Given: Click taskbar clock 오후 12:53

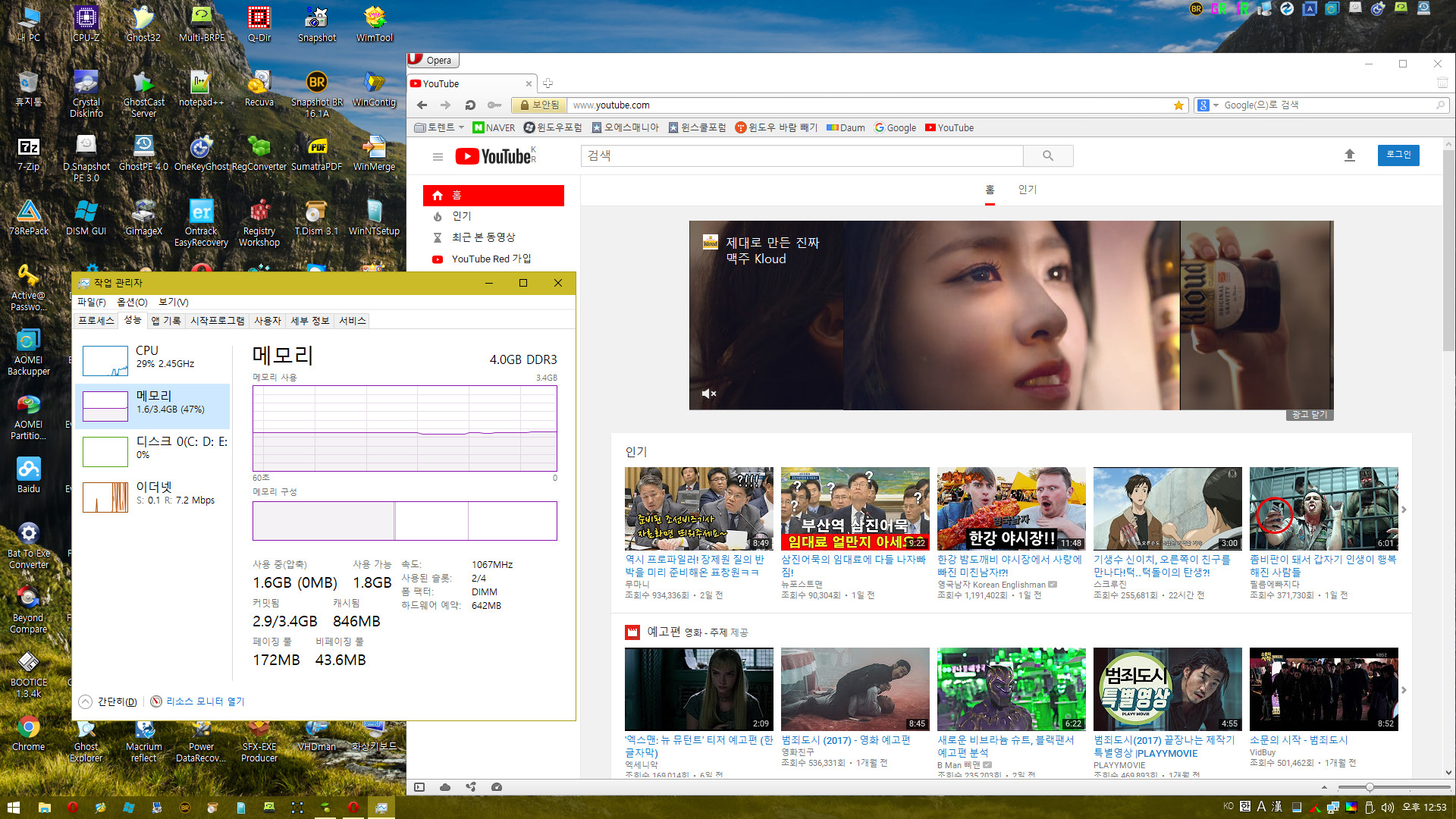Looking at the screenshot, I should [x=1424, y=807].
